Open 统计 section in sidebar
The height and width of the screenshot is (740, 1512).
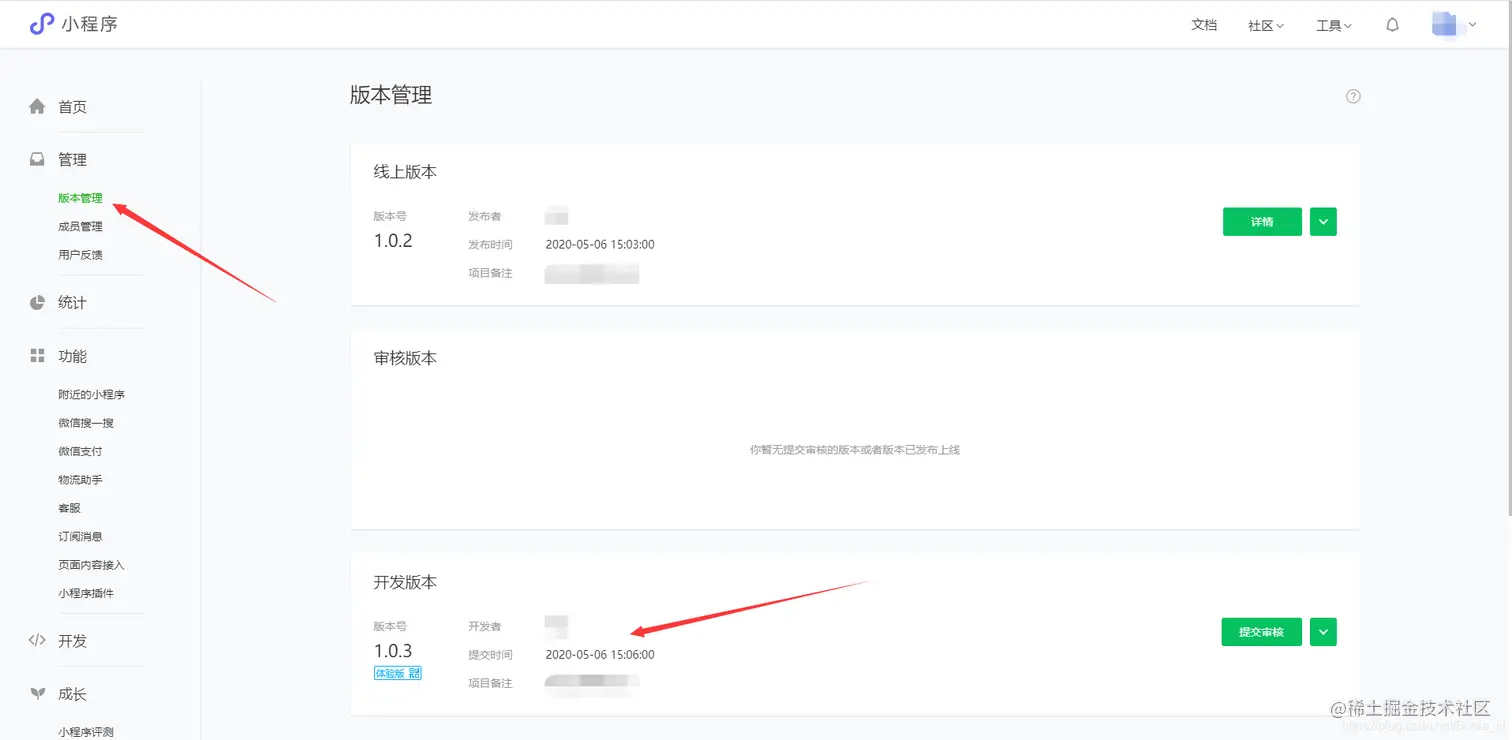point(72,302)
